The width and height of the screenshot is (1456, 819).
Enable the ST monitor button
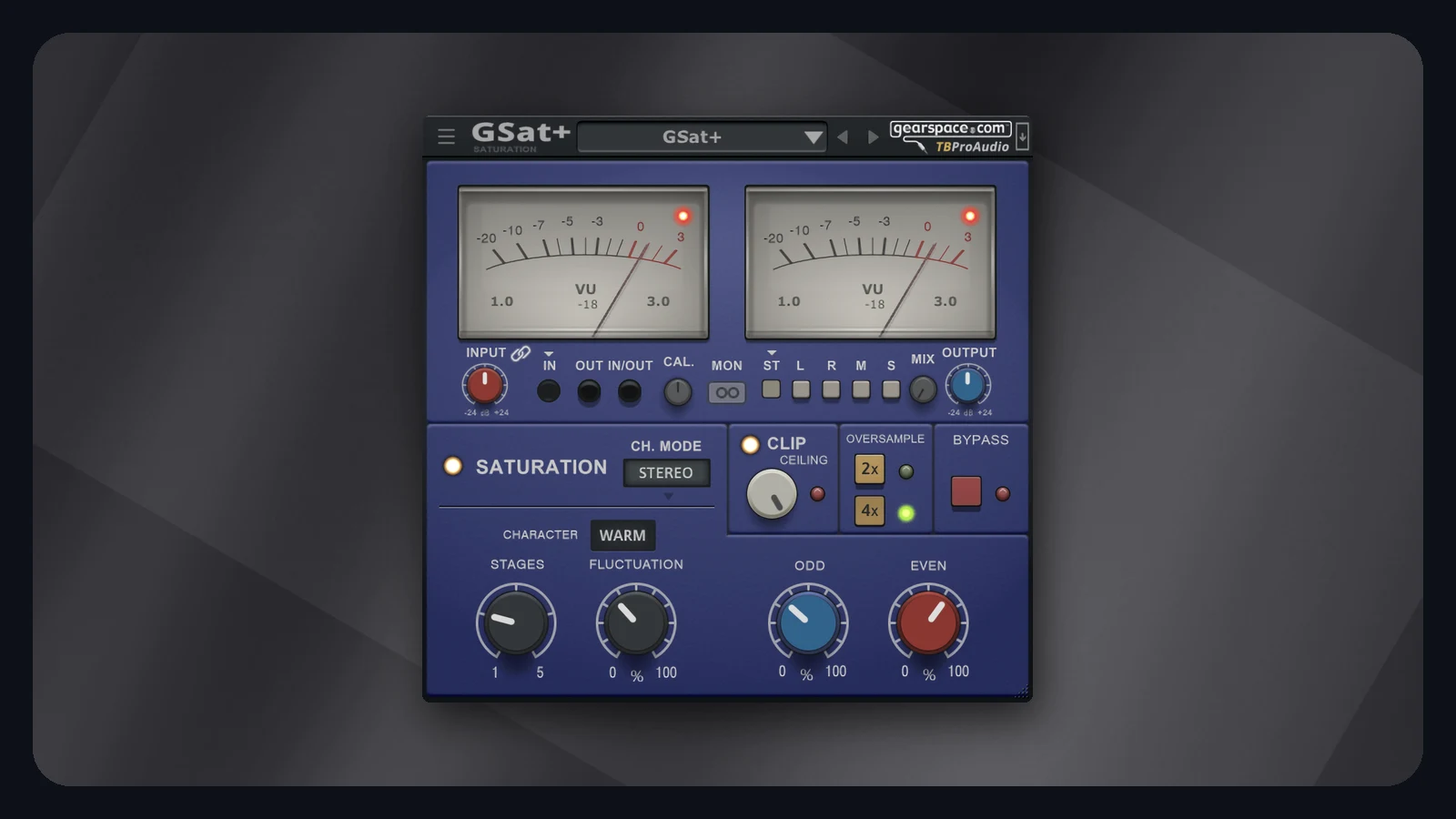pos(772,389)
